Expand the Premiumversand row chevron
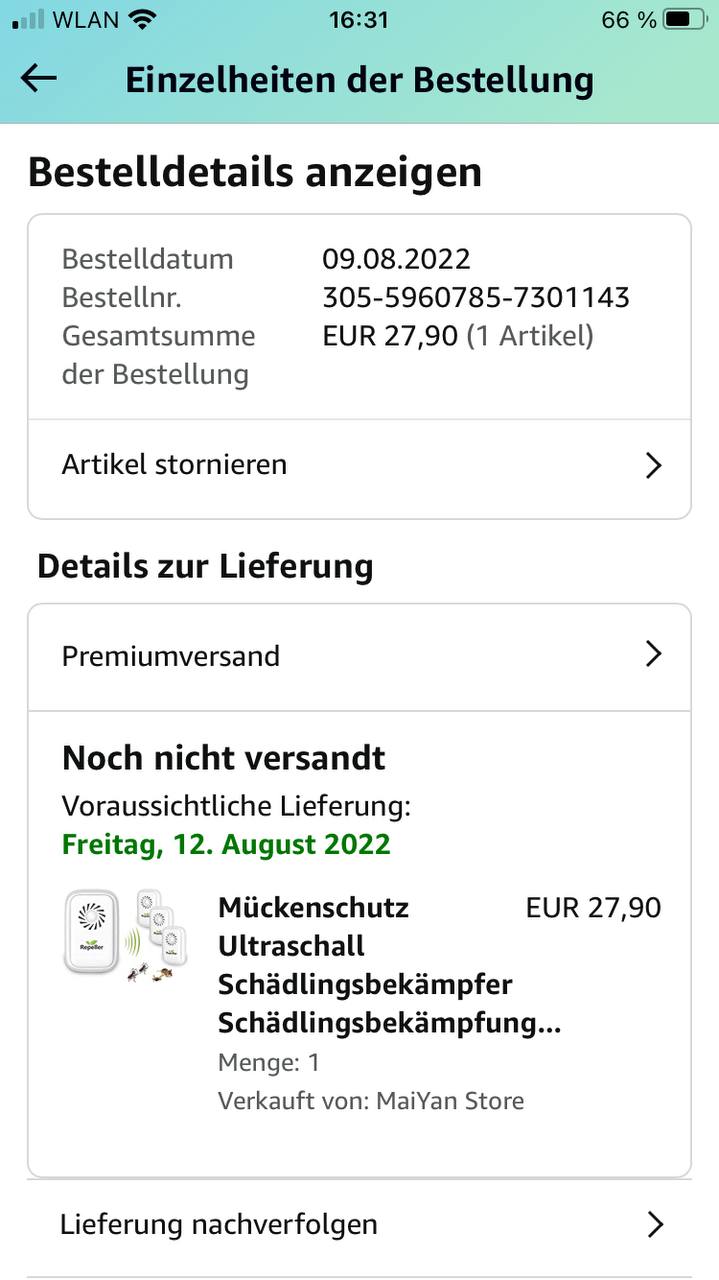The height and width of the screenshot is (1280, 719). [x=654, y=655]
